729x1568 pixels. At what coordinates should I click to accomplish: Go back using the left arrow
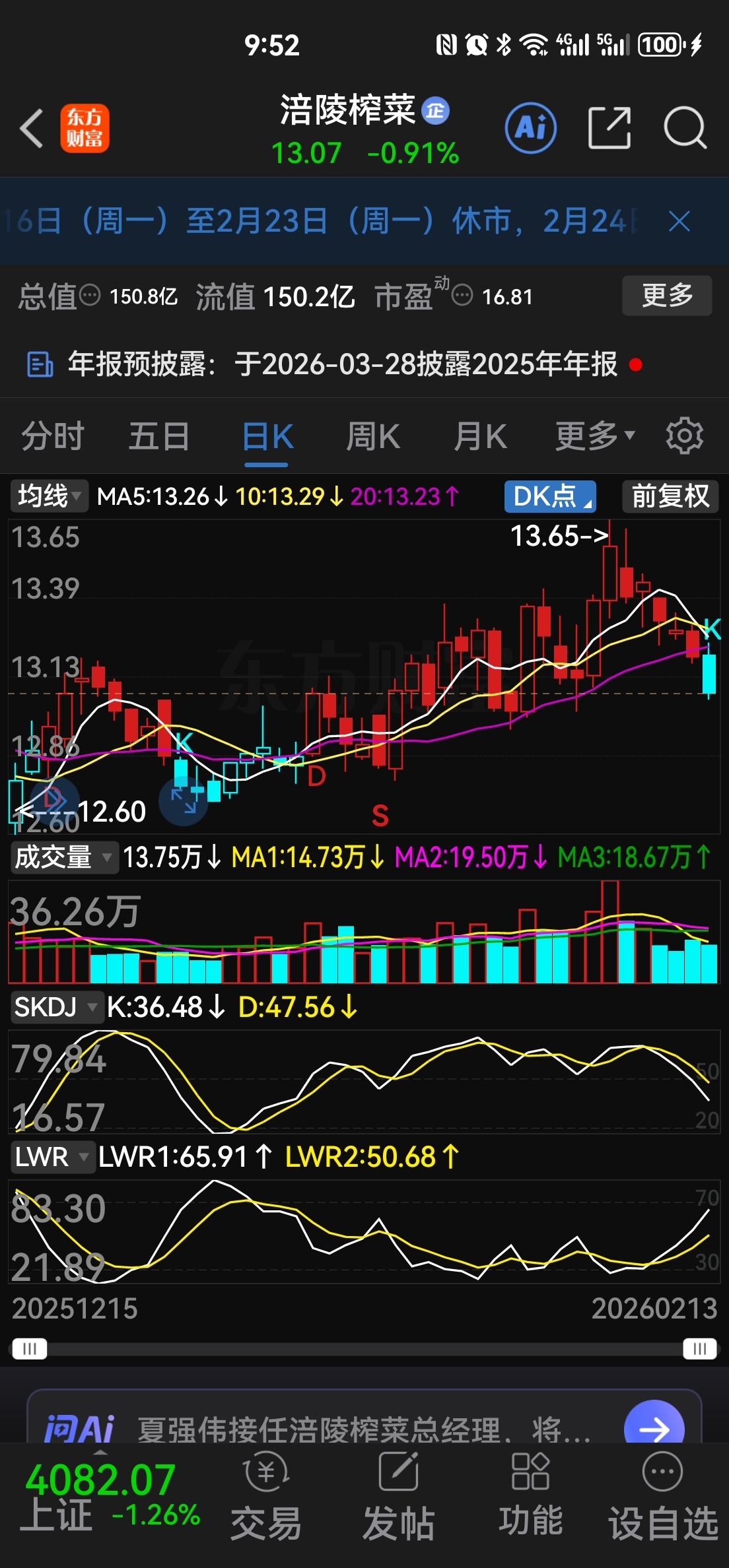click(32, 128)
